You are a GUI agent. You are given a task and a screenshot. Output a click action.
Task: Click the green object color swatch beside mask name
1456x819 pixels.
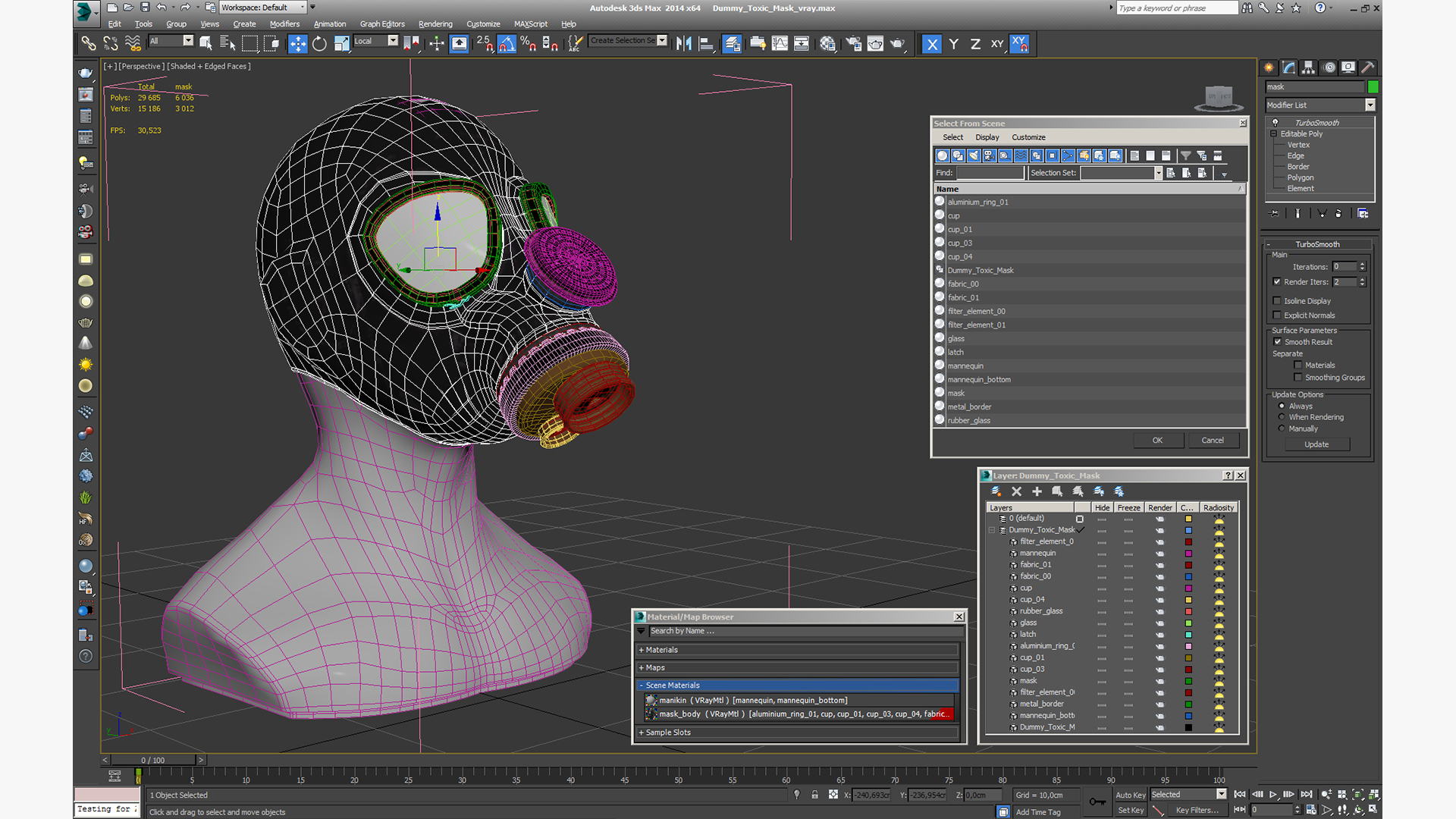1373,87
